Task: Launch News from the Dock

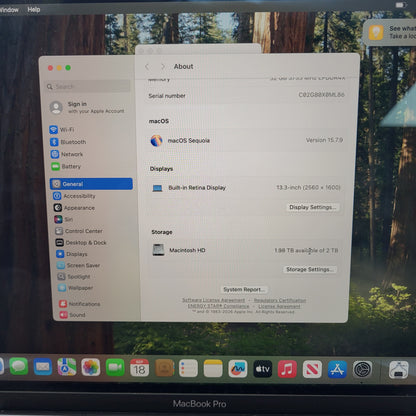Action: point(312,369)
